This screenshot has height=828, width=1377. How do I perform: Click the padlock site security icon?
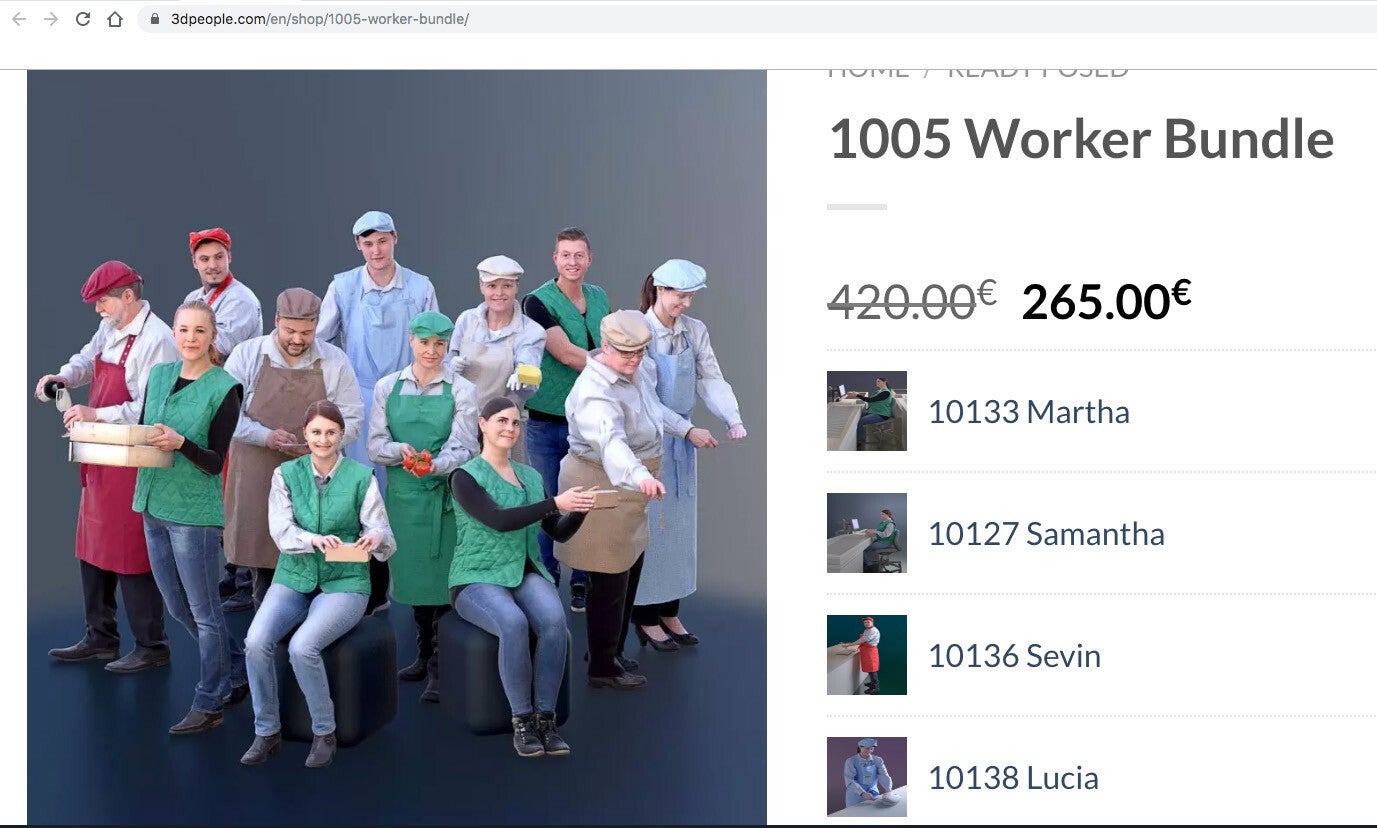(154, 19)
